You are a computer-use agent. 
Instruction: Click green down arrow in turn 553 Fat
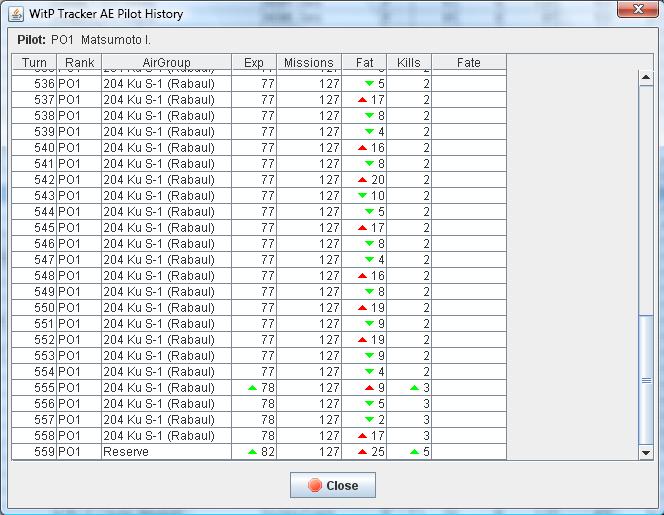click(369, 355)
